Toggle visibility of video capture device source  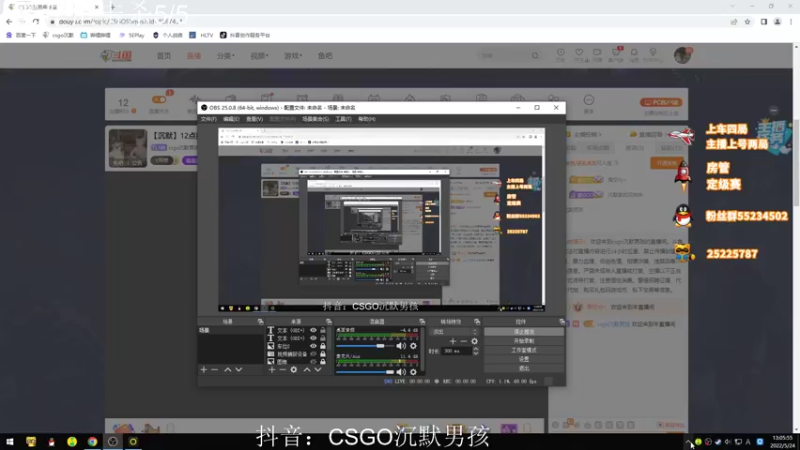(x=313, y=354)
